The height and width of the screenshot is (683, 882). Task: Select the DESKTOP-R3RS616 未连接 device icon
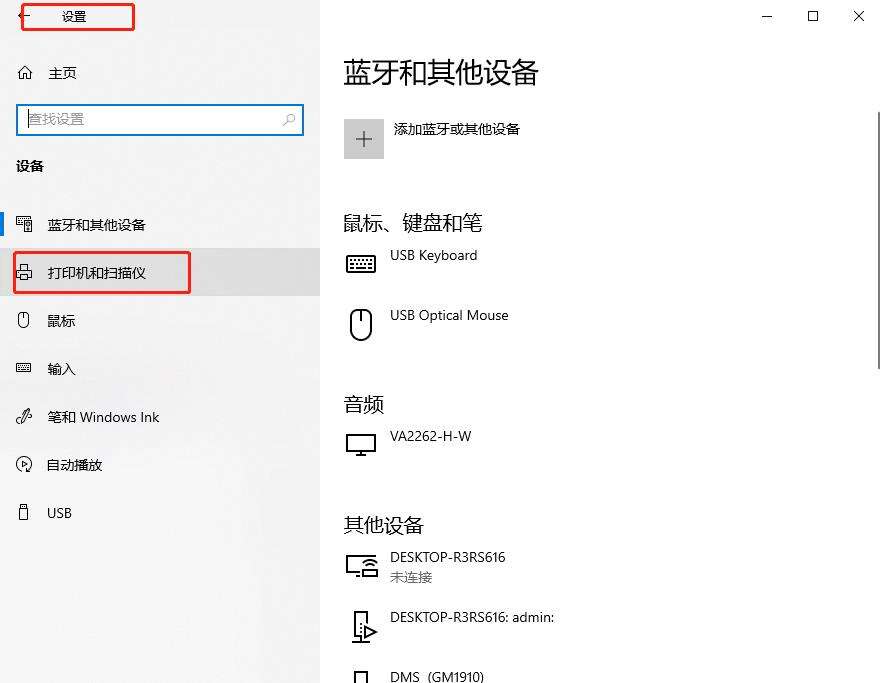click(362, 566)
